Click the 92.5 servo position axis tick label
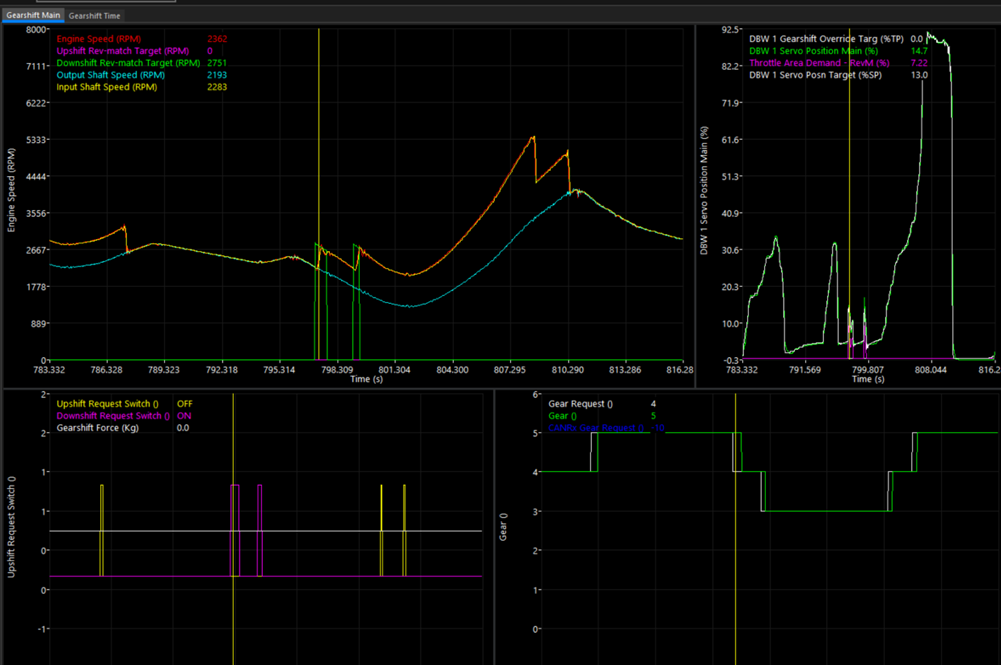 point(731,29)
